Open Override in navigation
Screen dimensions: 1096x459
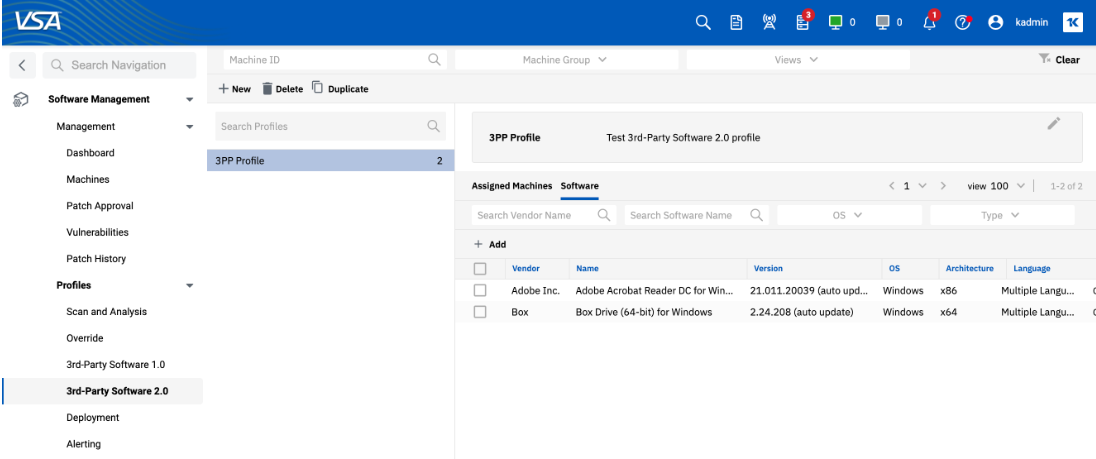click(x=85, y=338)
